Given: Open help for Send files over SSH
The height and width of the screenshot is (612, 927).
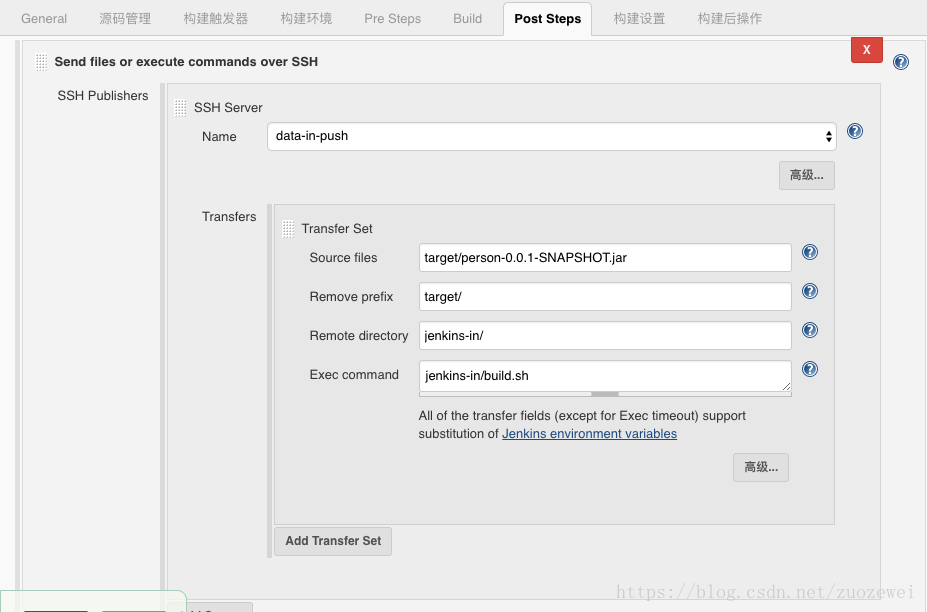Looking at the screenshot, I should 901,62.
